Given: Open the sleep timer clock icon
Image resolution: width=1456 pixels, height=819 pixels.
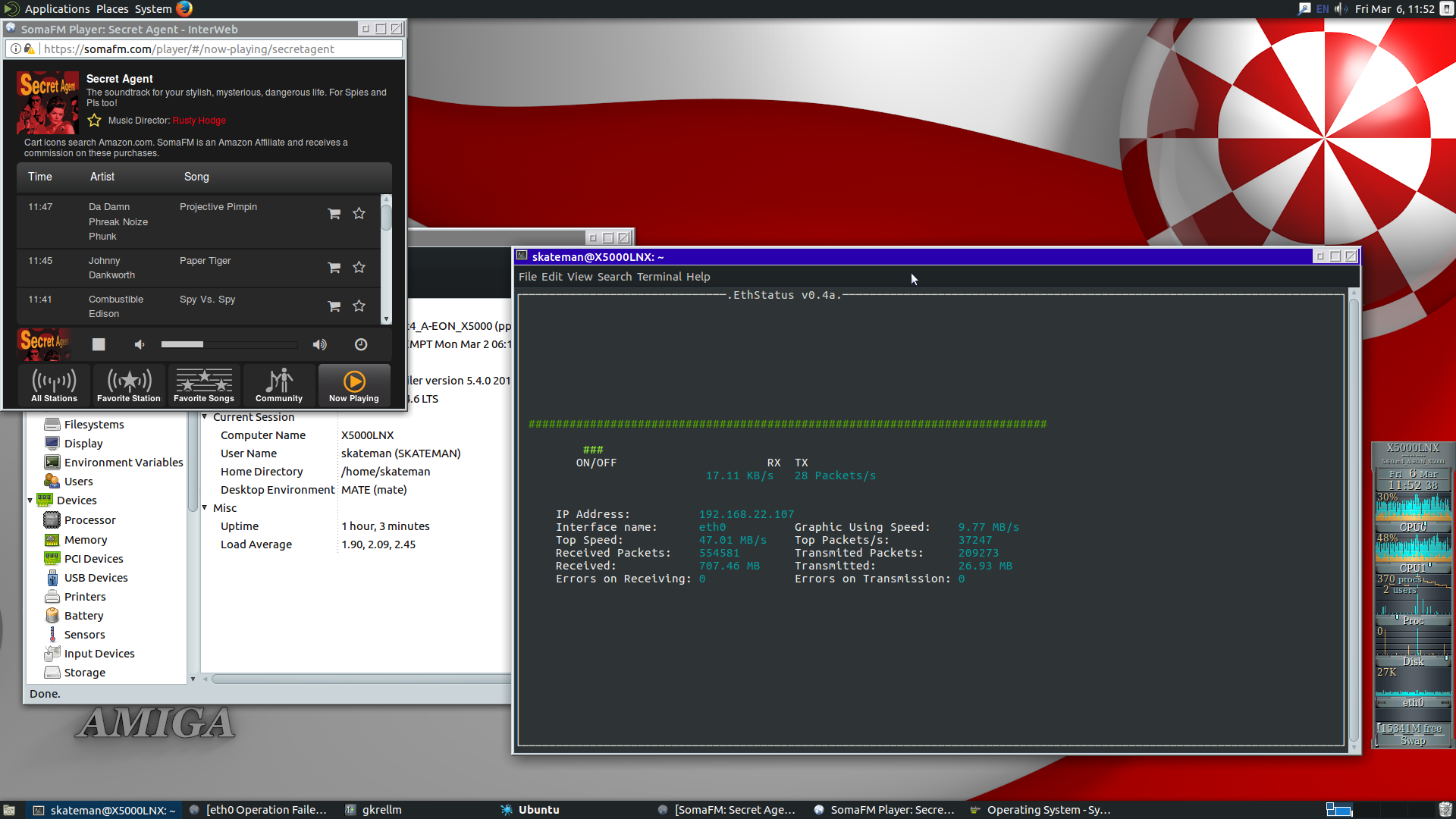Looking at the screenshot, I should (361, 344).
